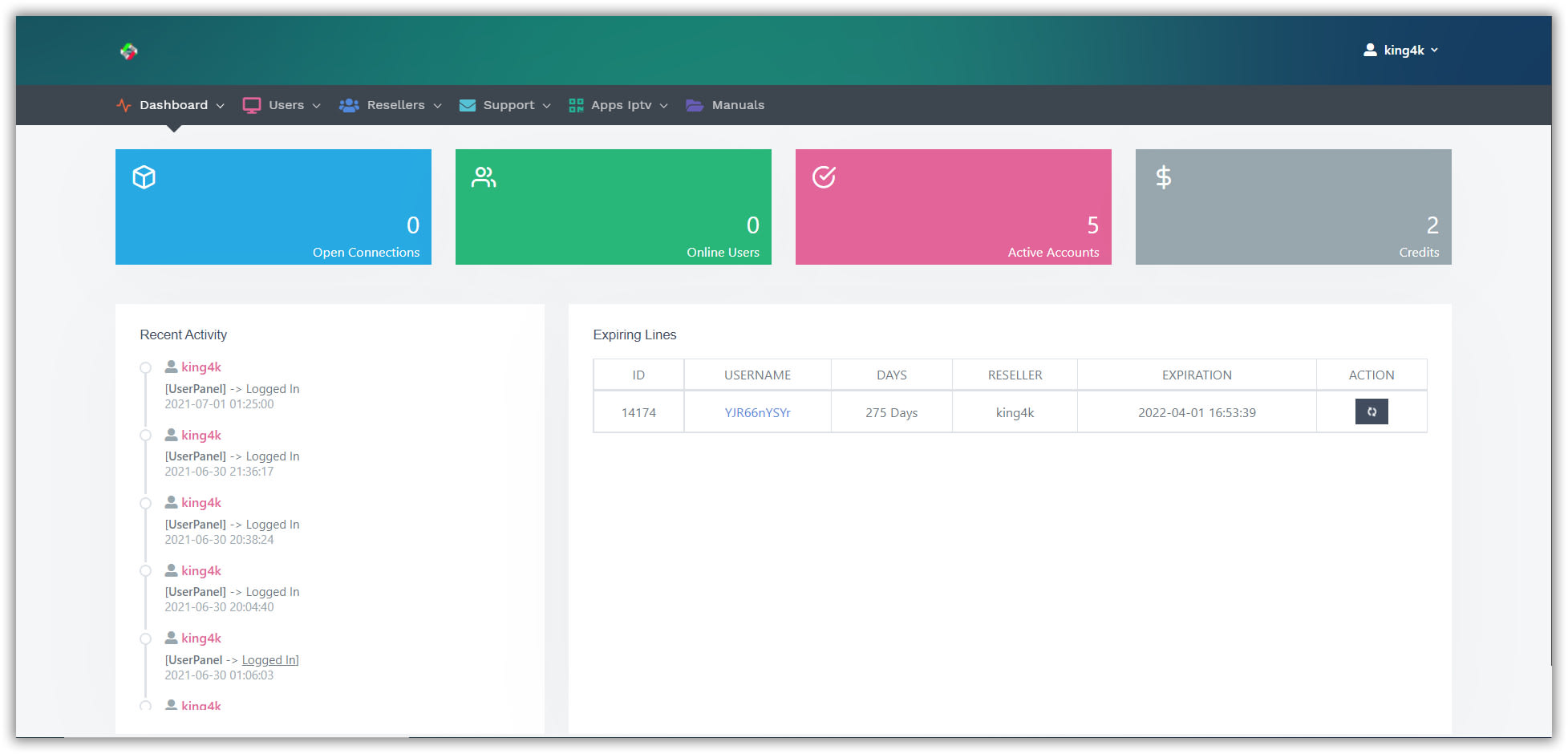Click the monitor icon next to Users
Screen dimensions: 1568x754
252,104
